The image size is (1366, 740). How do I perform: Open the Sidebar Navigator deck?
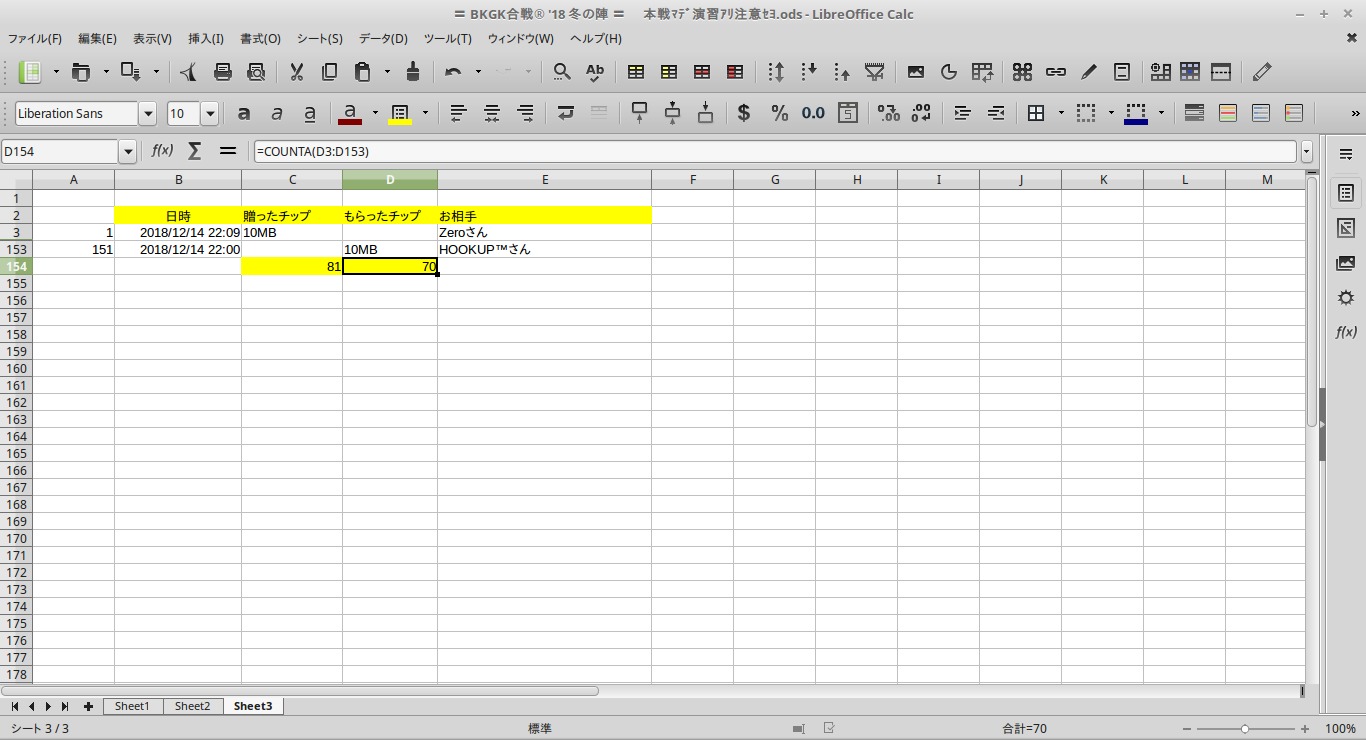pos(1346,298)
